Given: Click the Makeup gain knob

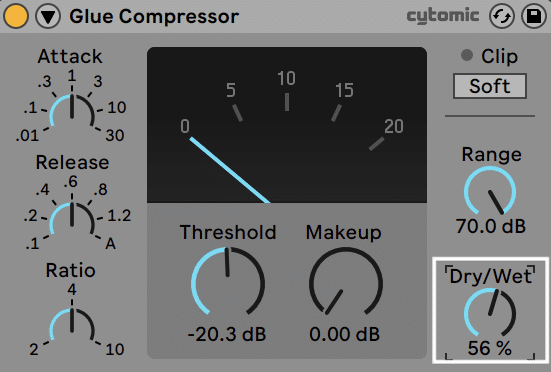Looking at the screenshot, I should point(345,282).
